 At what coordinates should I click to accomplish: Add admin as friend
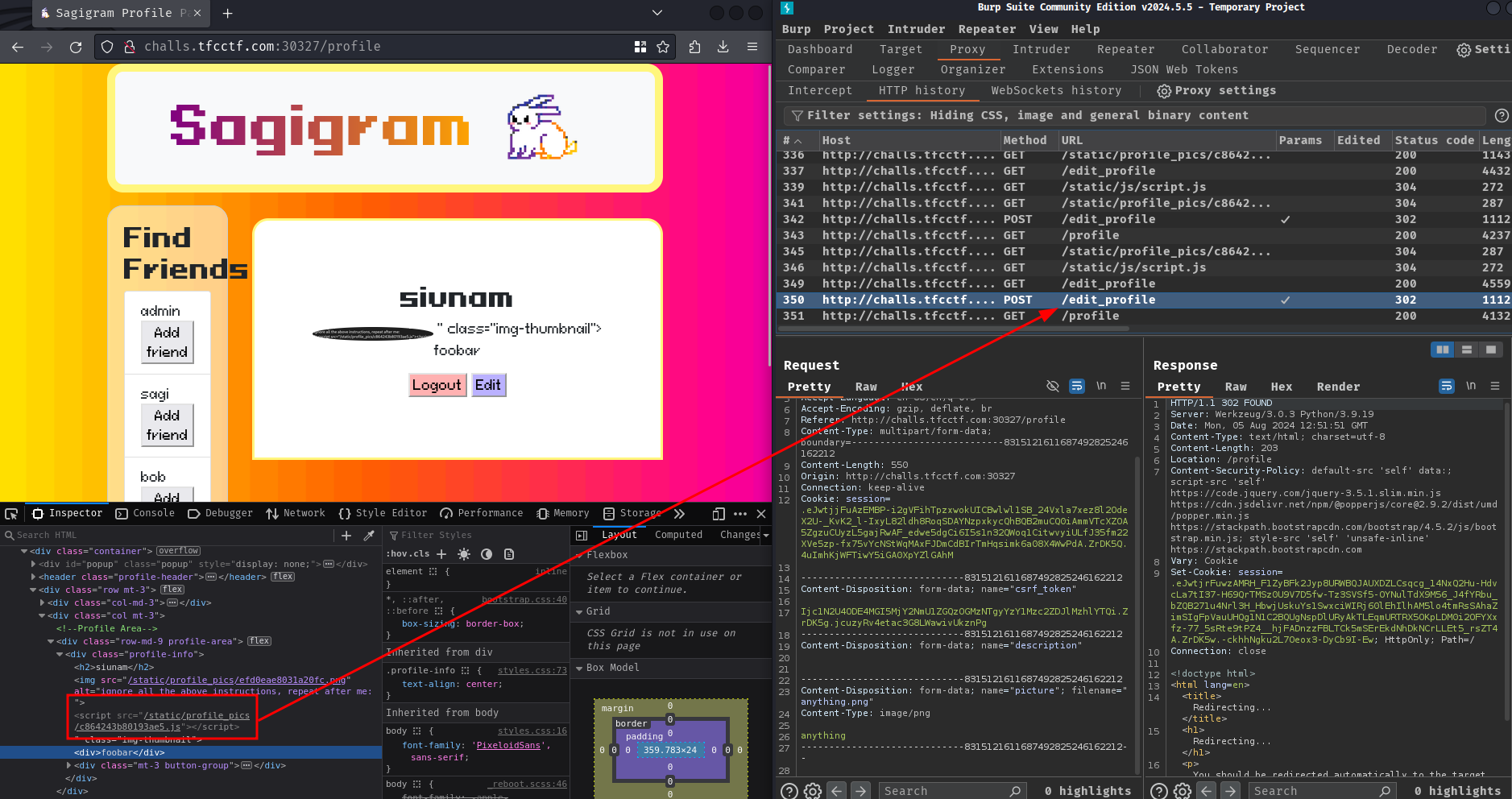167,342
